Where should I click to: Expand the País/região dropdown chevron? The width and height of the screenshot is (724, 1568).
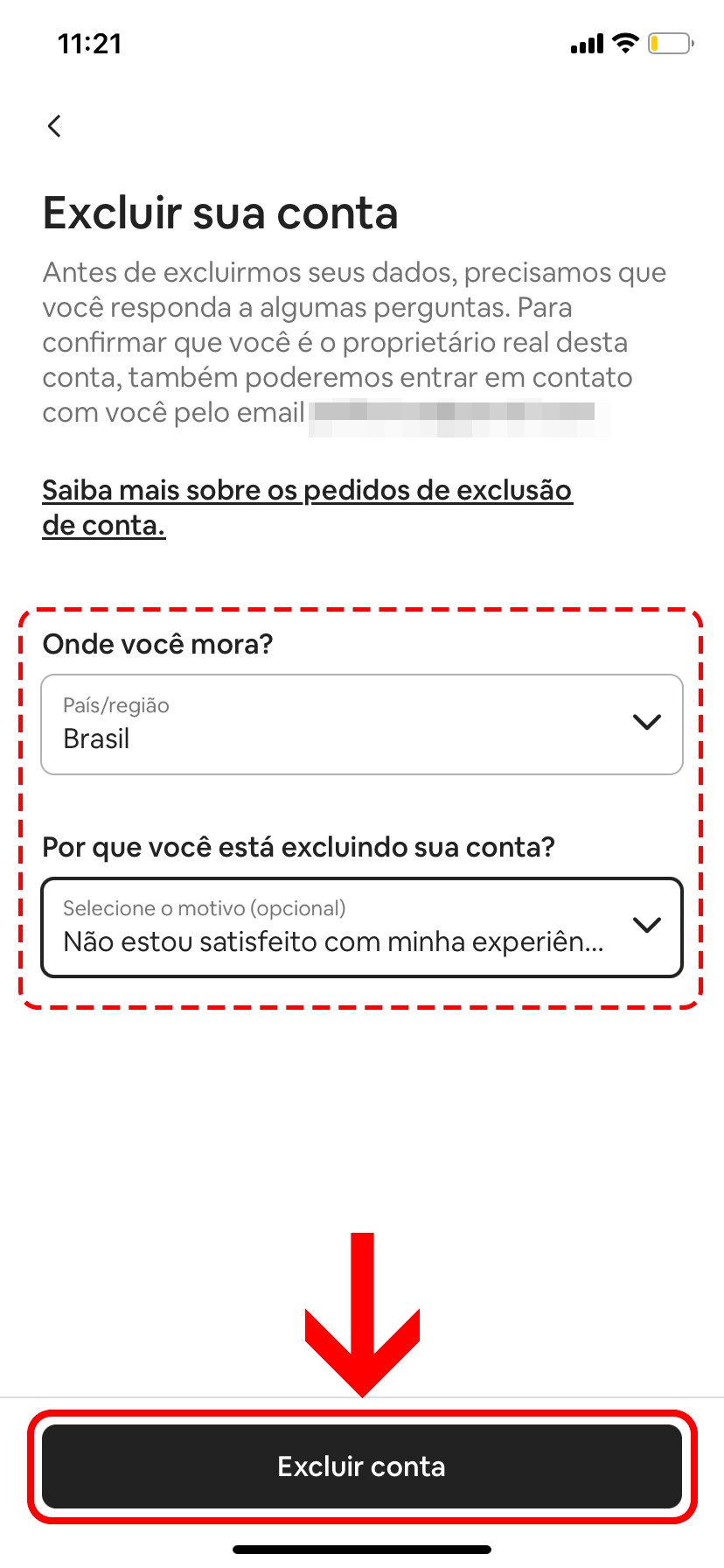pos(646,723)
